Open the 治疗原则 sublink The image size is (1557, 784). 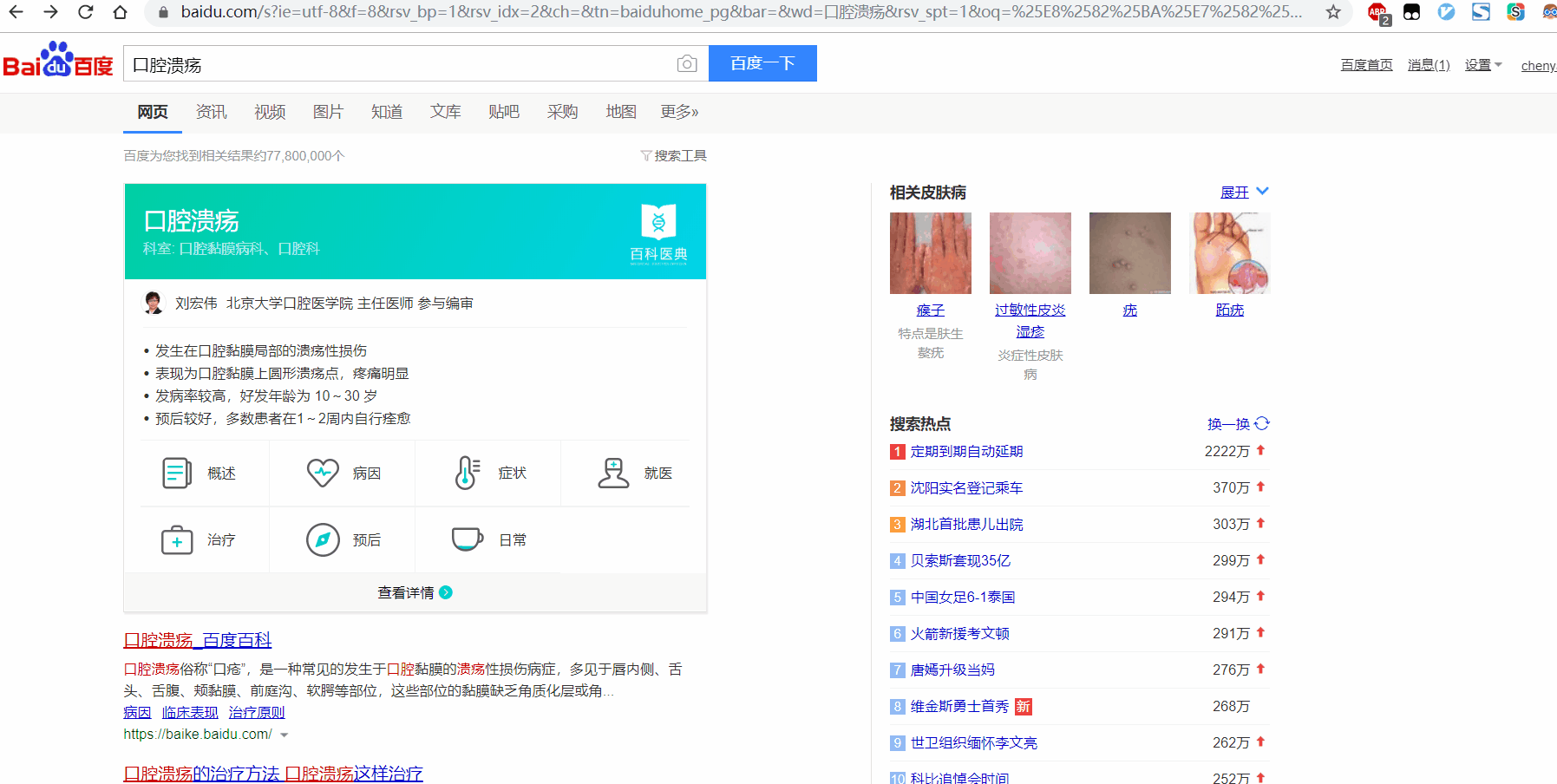[257, 712]
